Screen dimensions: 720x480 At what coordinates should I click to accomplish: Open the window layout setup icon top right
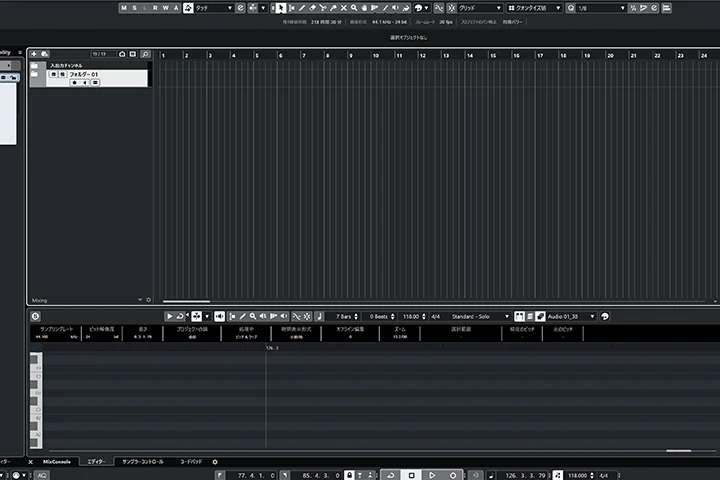coord(666,8)
